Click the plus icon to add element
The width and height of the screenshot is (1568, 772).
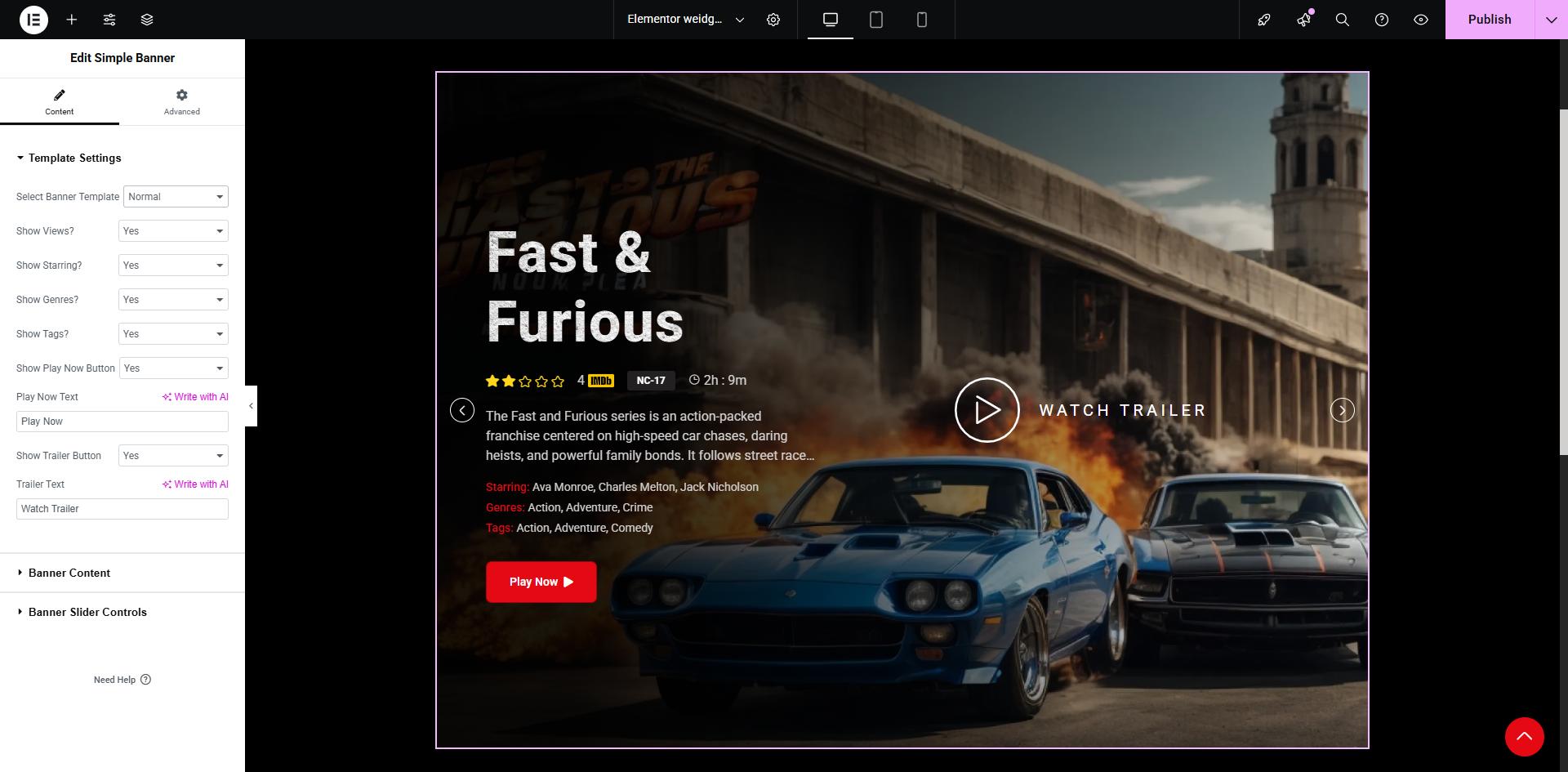[72, 20]
